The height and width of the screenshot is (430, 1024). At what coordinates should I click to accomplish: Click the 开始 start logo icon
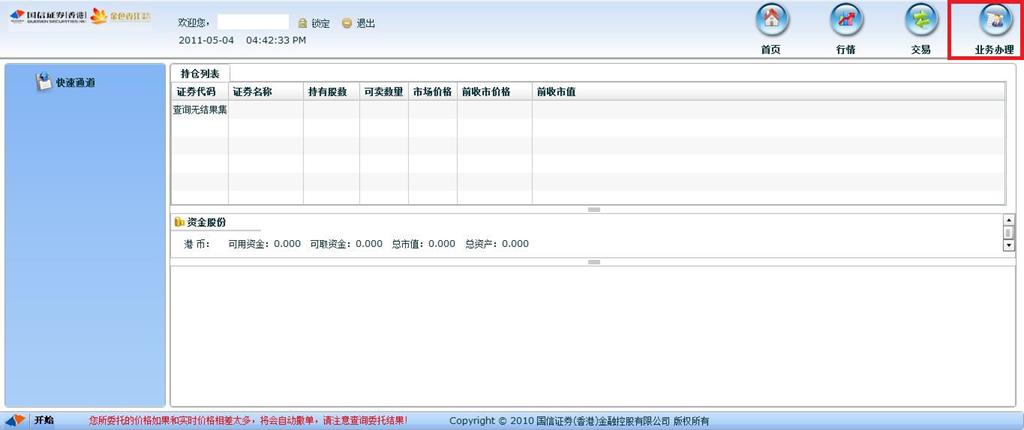(x=16, y=421)
